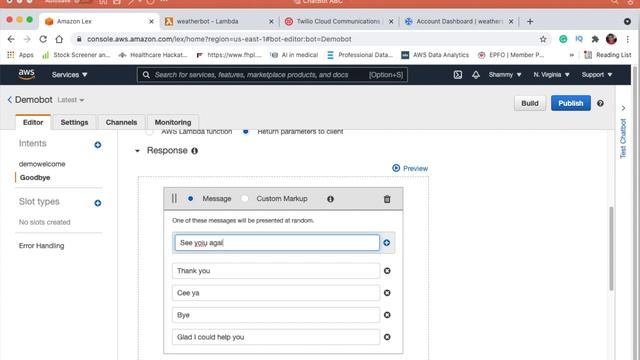Click the page vertical scrollbar

[611, 248]
